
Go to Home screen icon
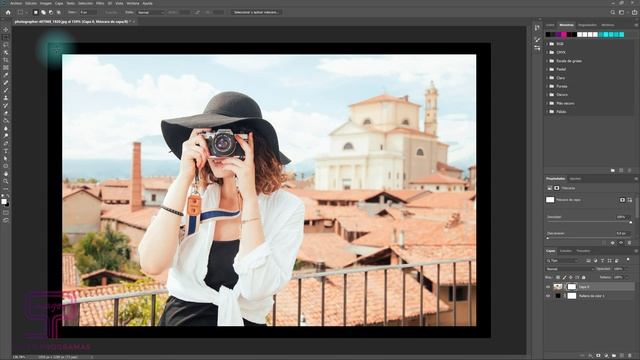tap(8, 13)
